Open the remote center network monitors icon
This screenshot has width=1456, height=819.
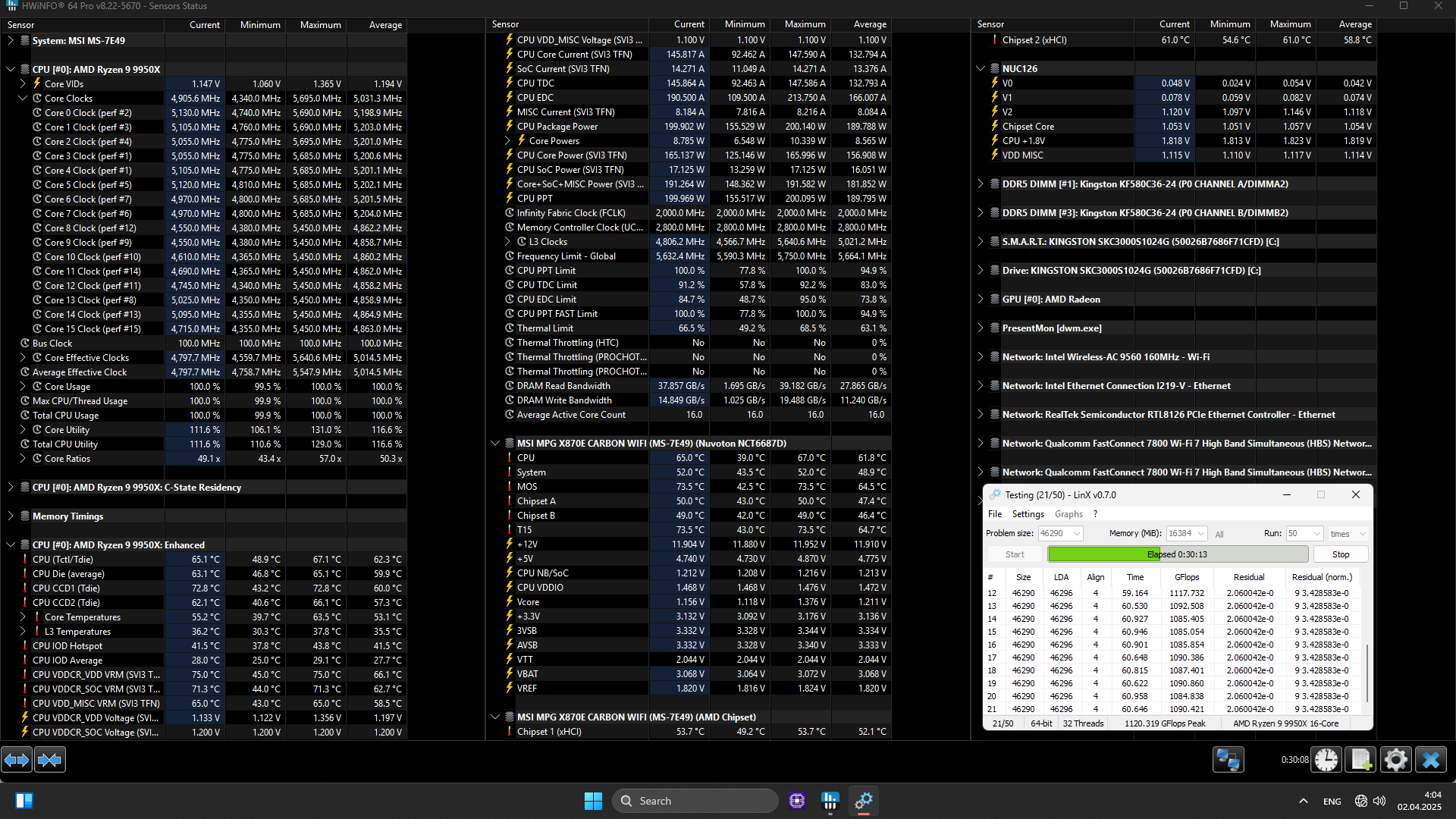1228,759
